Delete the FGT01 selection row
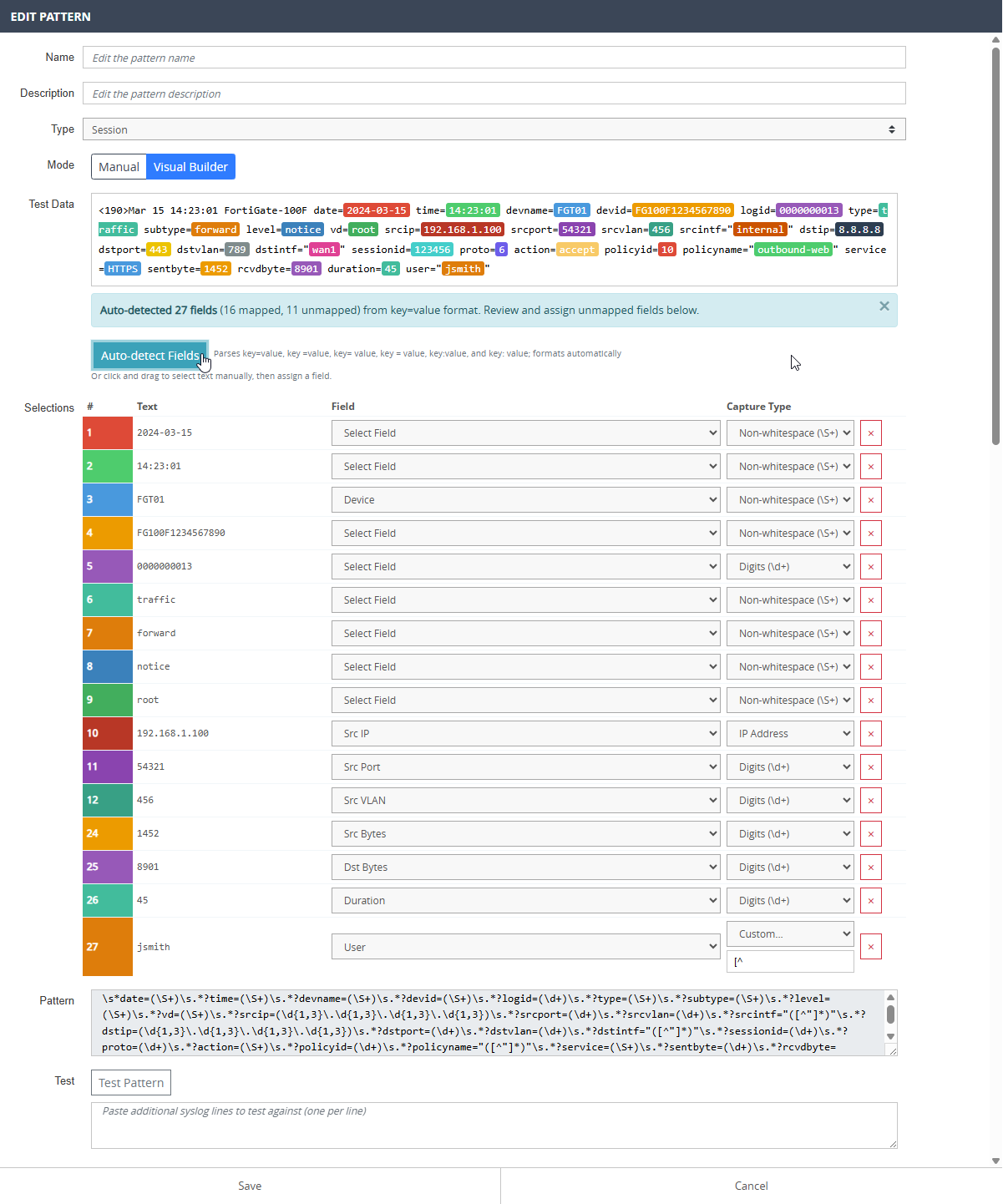The height and width of the screenshot is (1204, 1003). 871,500
